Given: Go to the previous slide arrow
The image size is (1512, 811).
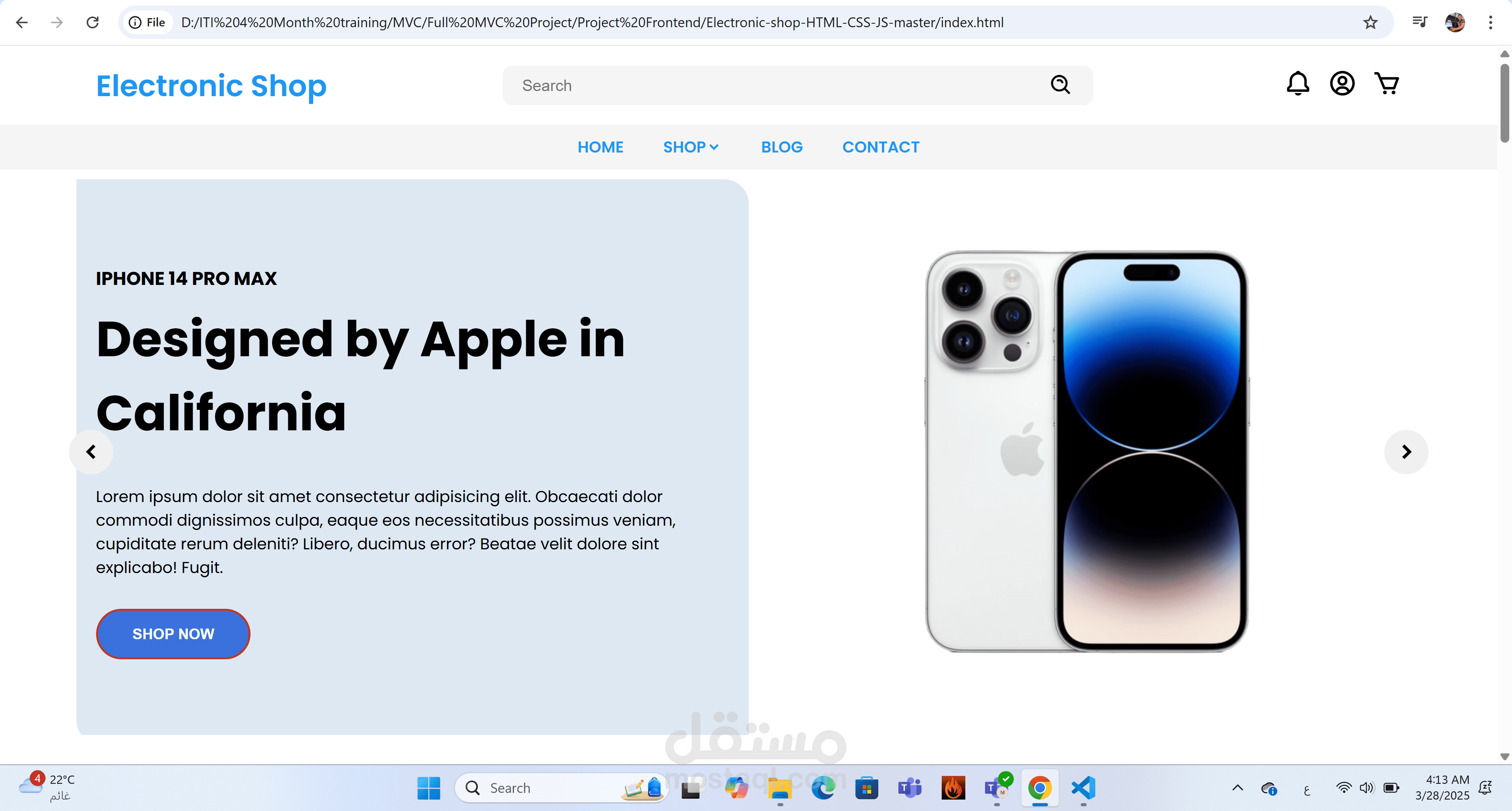Looking at the screenshot, I should pos(91,452).
